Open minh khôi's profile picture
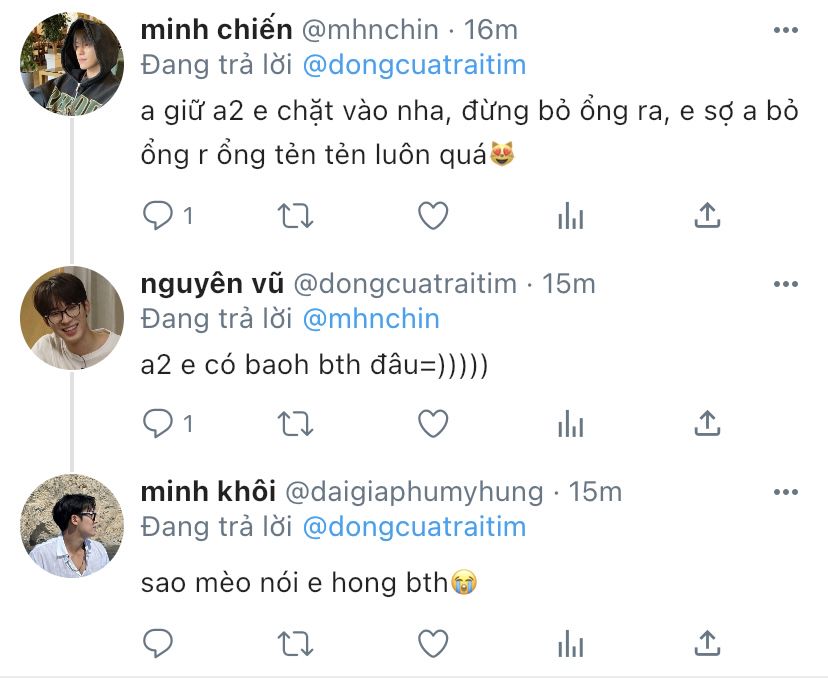 click(x=72, y=526)
